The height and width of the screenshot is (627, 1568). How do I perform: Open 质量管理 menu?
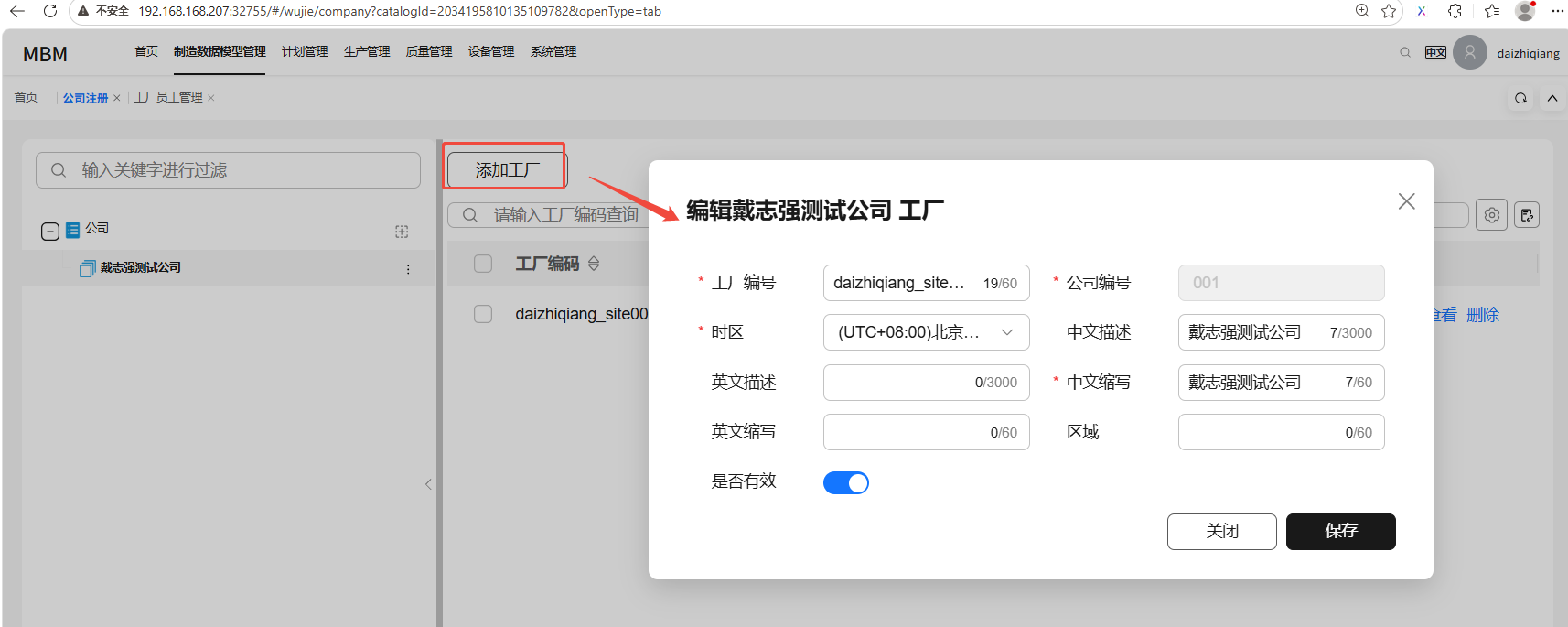pyautogui.click(x=429, y=51)
